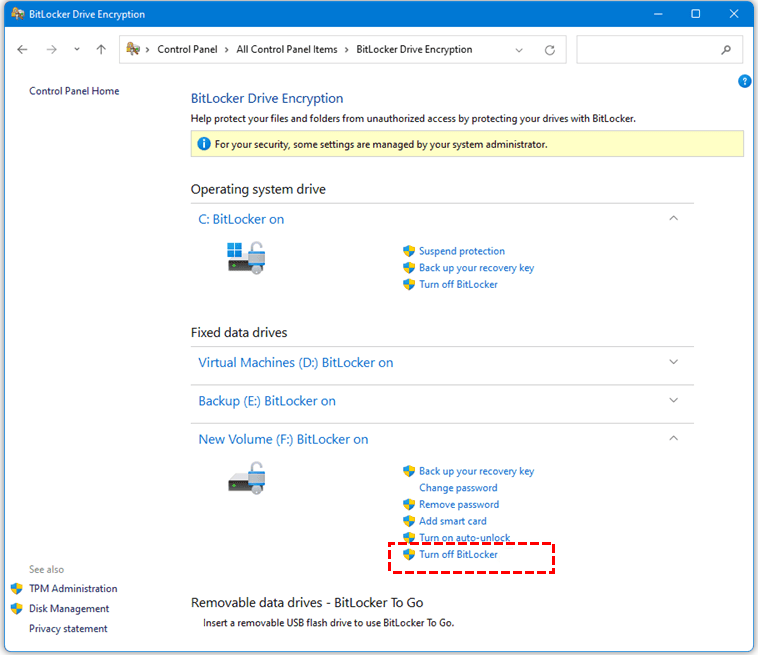This screenshot has width=758, height=655.
Task: Click "Insert a removable USB flash drive" text
Action: [x=329, y=623]
